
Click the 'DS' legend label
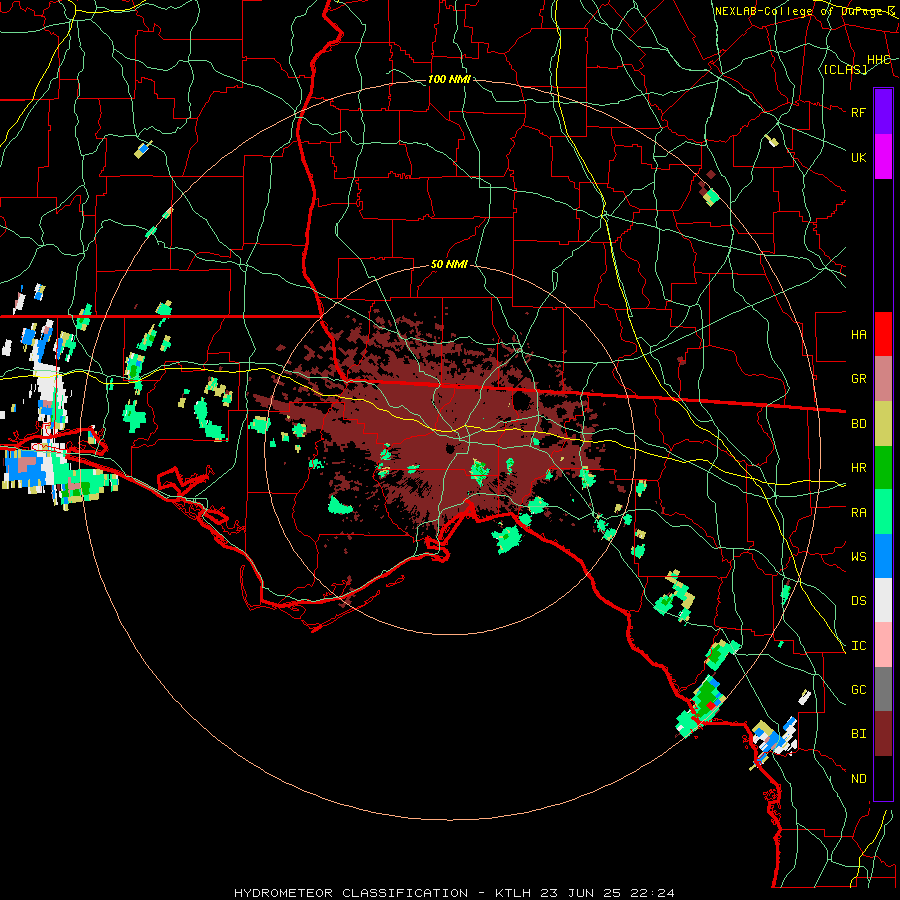pyautogui.click(x=858, y=601)
